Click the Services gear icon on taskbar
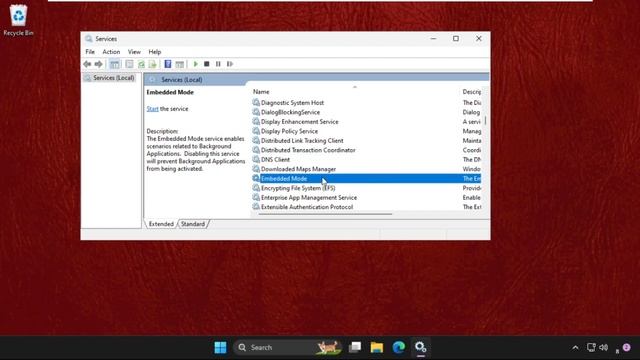 coord(421,347)
